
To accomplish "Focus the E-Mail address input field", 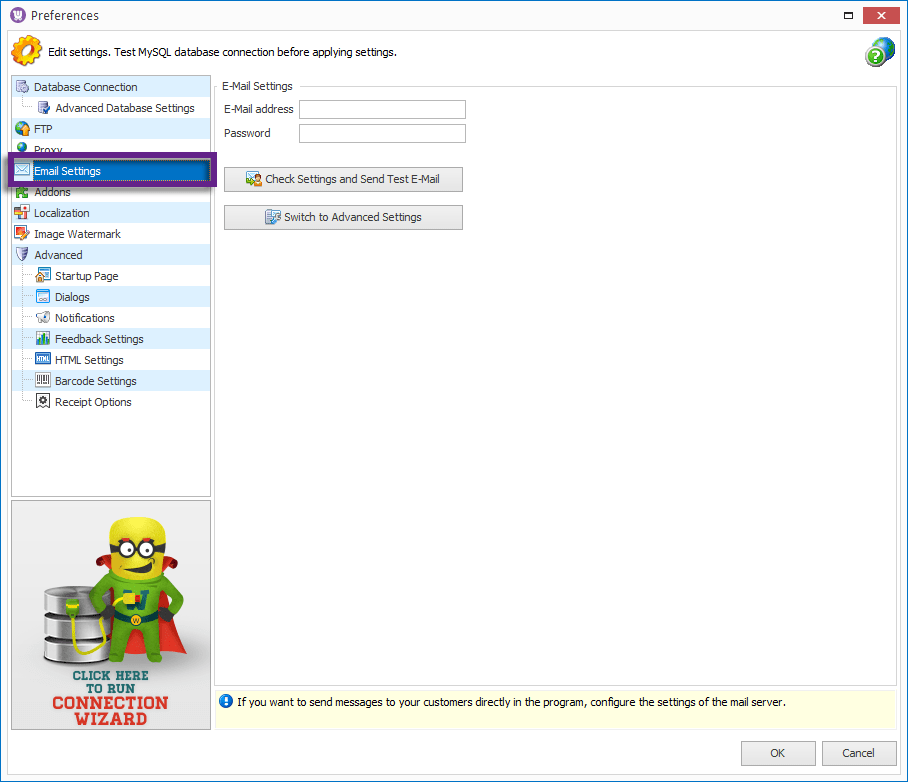I will 382,109.
